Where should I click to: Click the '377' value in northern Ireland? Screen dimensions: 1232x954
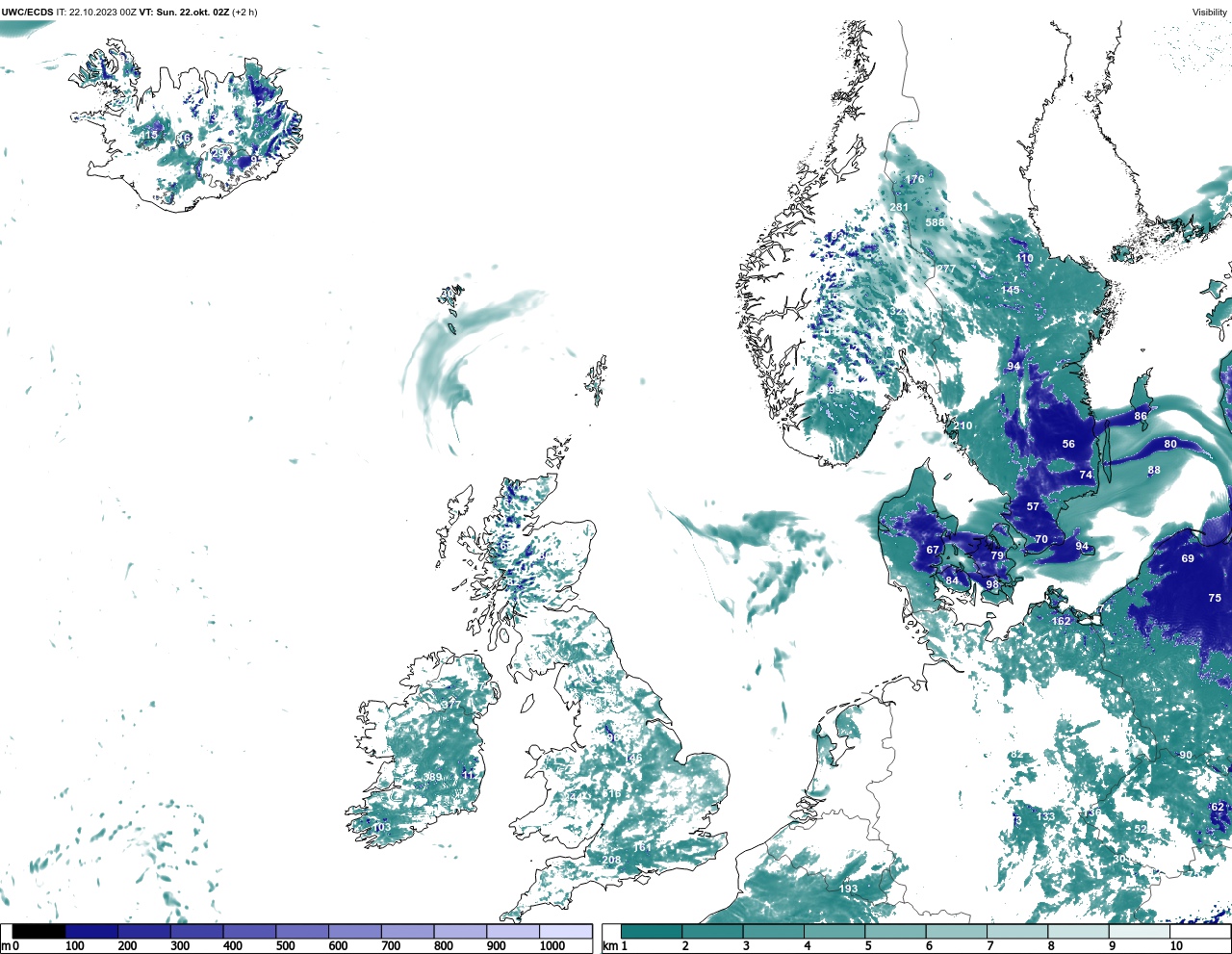click(451, 704)
